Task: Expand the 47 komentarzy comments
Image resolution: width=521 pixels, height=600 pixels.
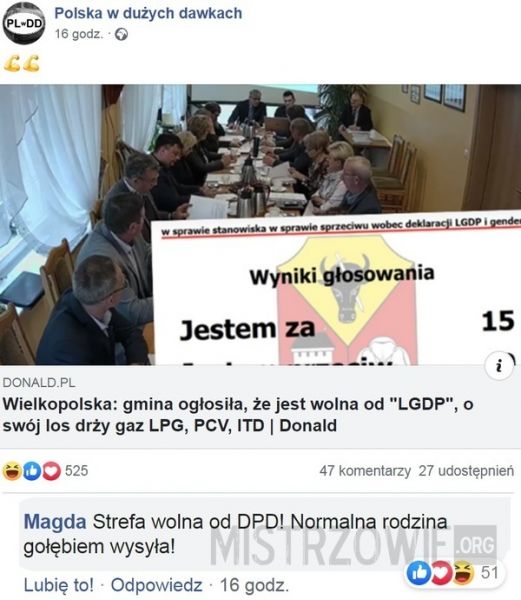Action: click(365, 471)
